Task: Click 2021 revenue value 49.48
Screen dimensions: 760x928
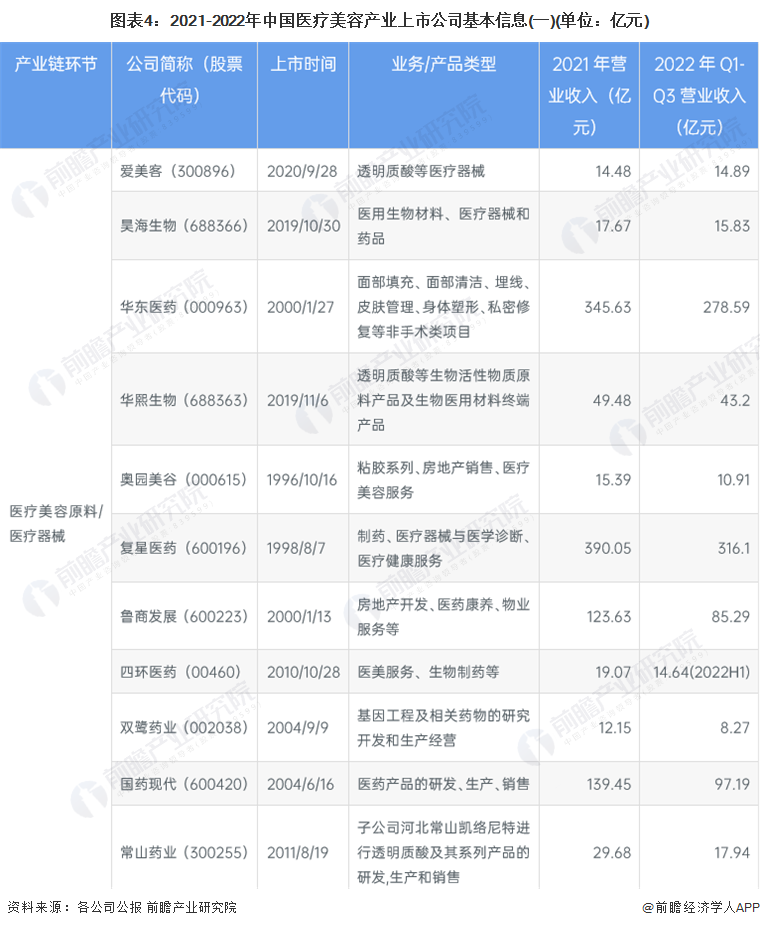Action: pos(612,400)
